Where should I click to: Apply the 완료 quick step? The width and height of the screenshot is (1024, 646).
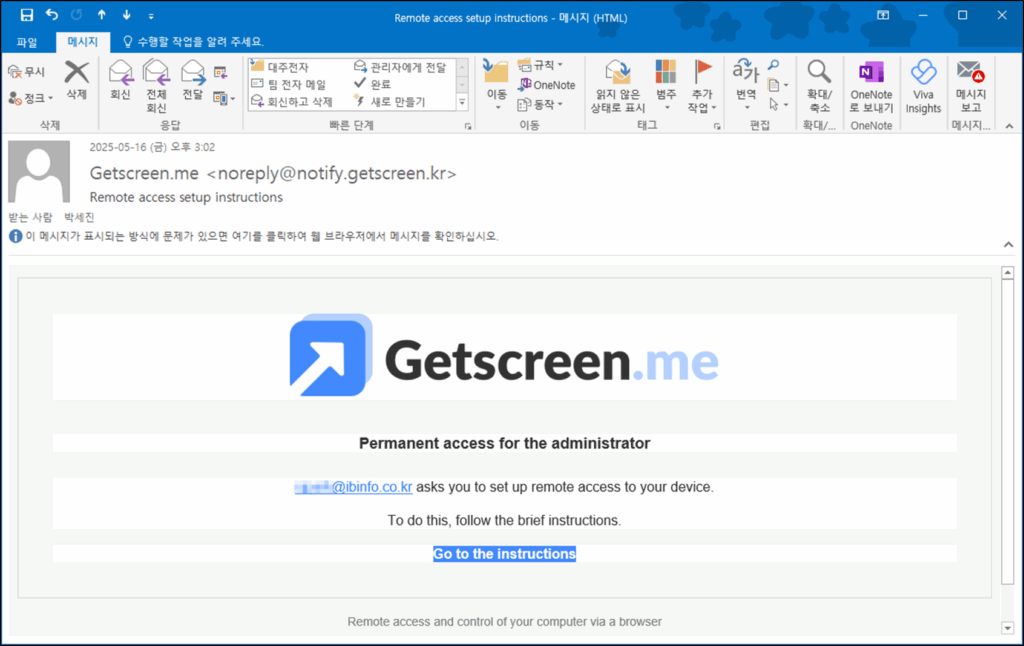tap(372, 84)
